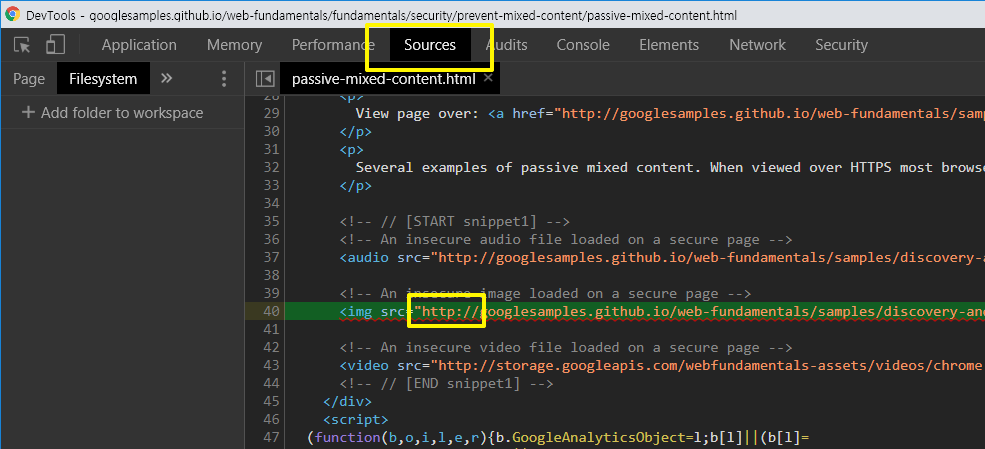Open the Audits panel tab
Screen dimensions: 985x449
pyautogui.click(x=506, y=45)
